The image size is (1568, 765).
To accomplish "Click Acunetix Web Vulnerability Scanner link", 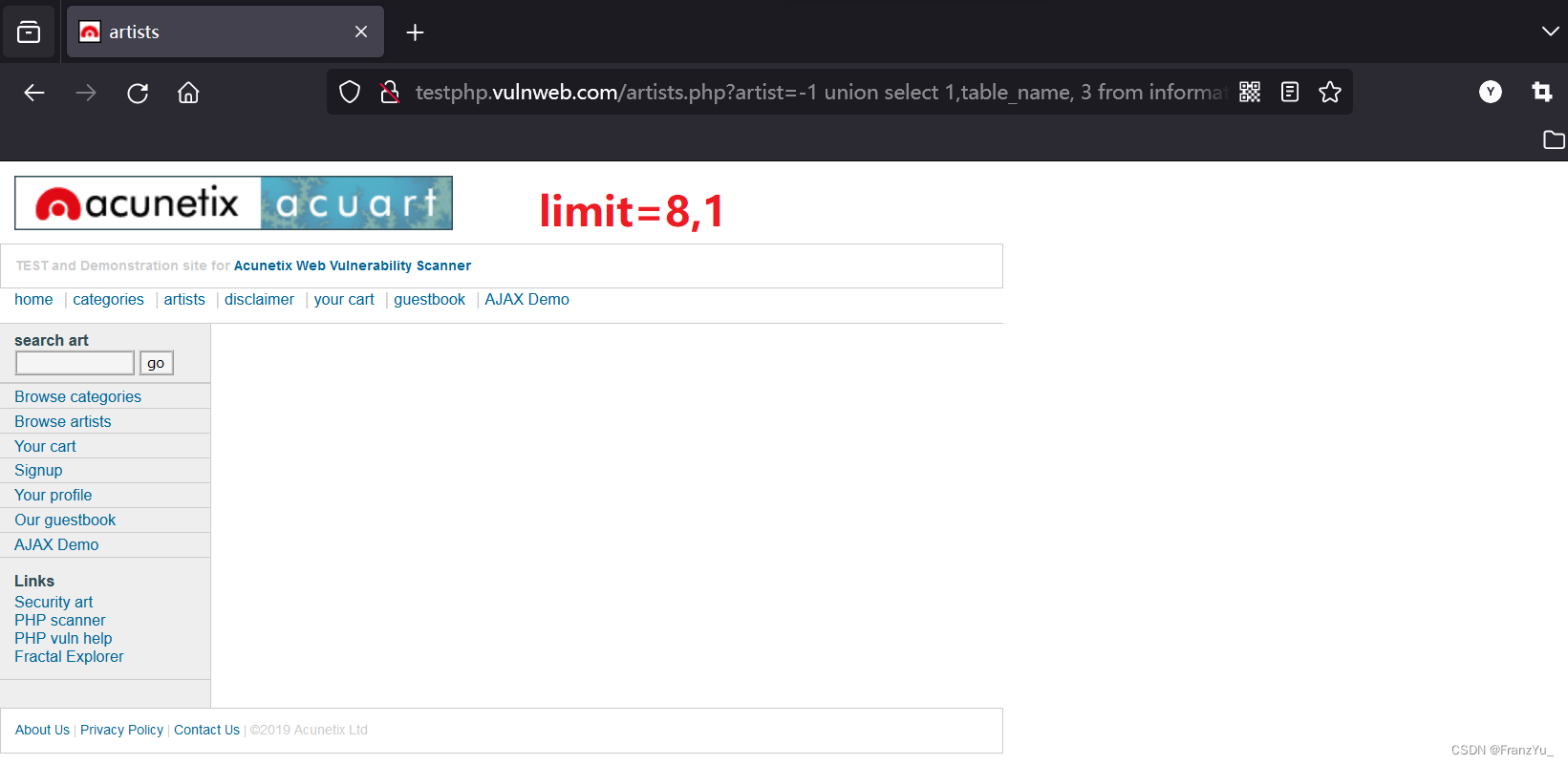I will tap(353, 266).
